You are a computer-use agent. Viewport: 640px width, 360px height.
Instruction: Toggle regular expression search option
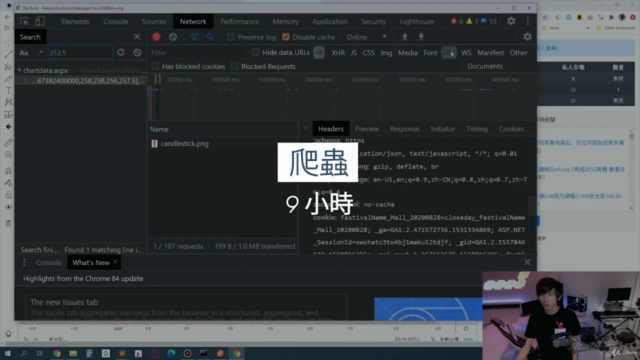point(40,53)
